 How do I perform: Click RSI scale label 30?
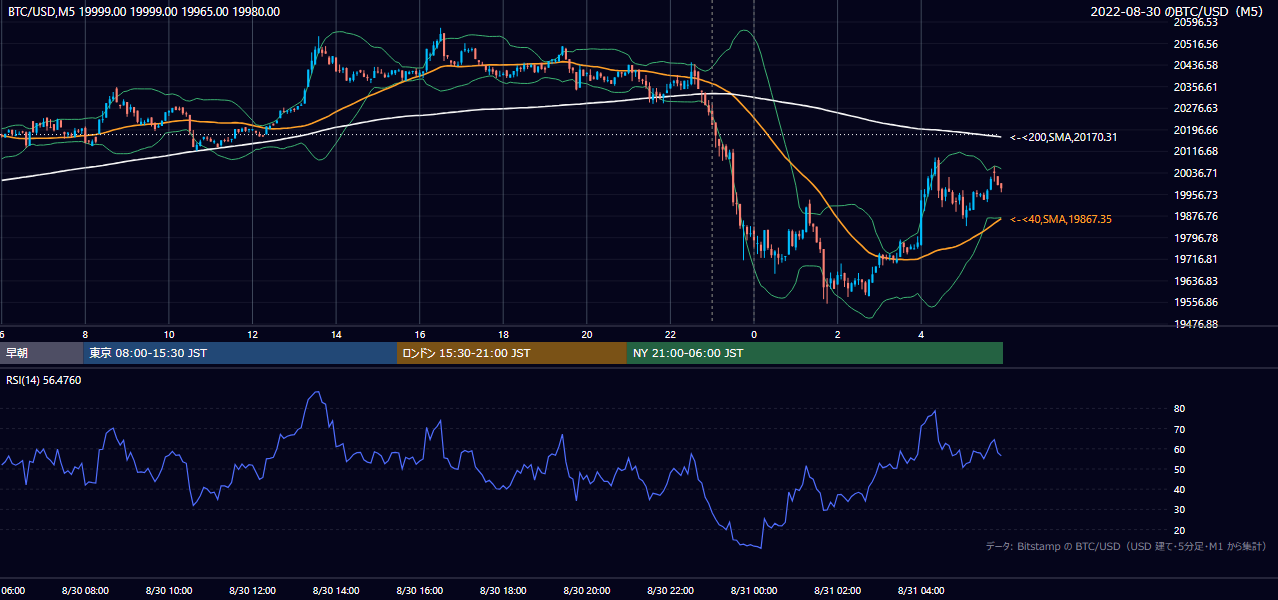pyautogui.click(x=1179, y=510)
